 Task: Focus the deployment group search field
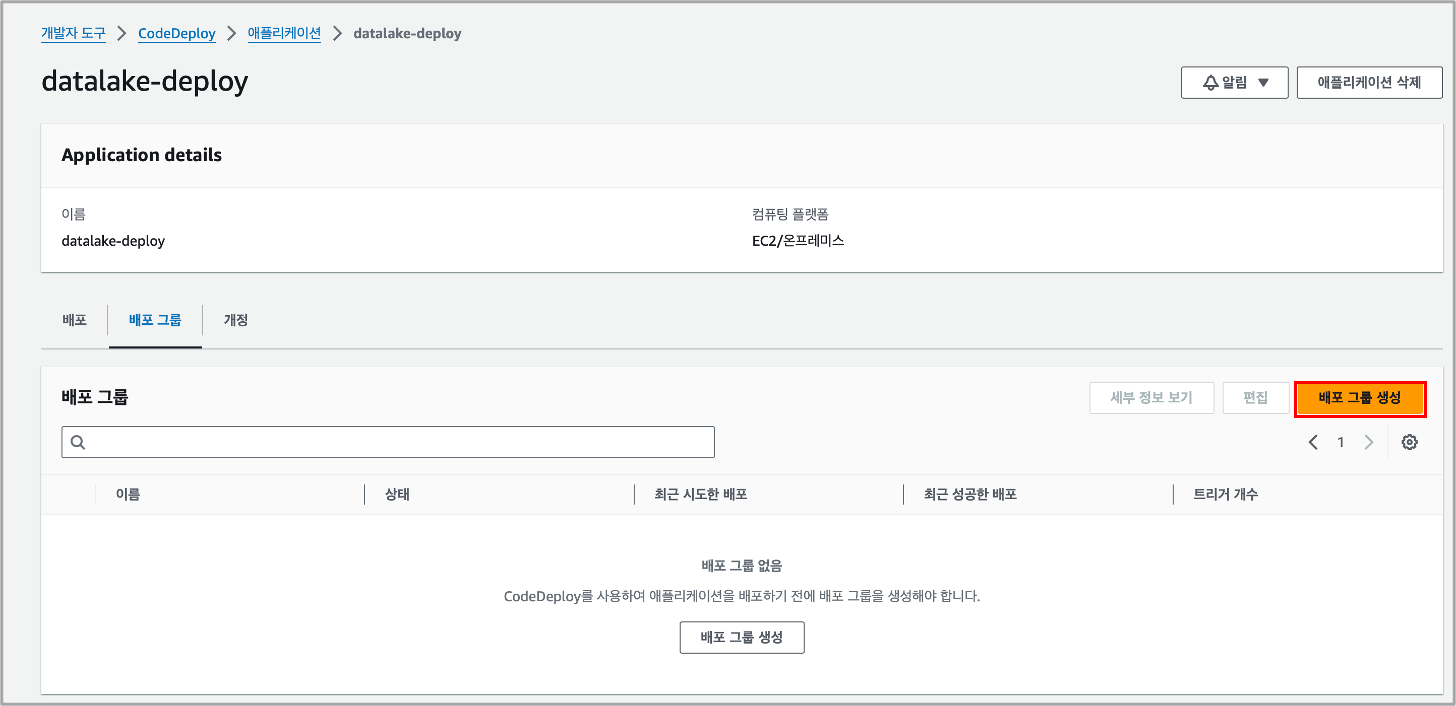tap(388, 442)
